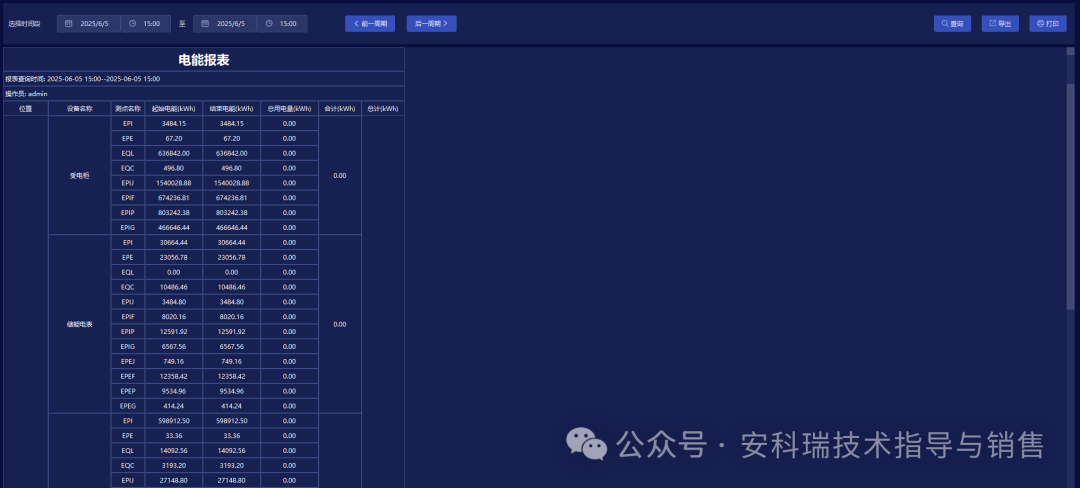
Task: Select the EPIJ cell in row 1540028.88
Action: click(x=127, y=183)
